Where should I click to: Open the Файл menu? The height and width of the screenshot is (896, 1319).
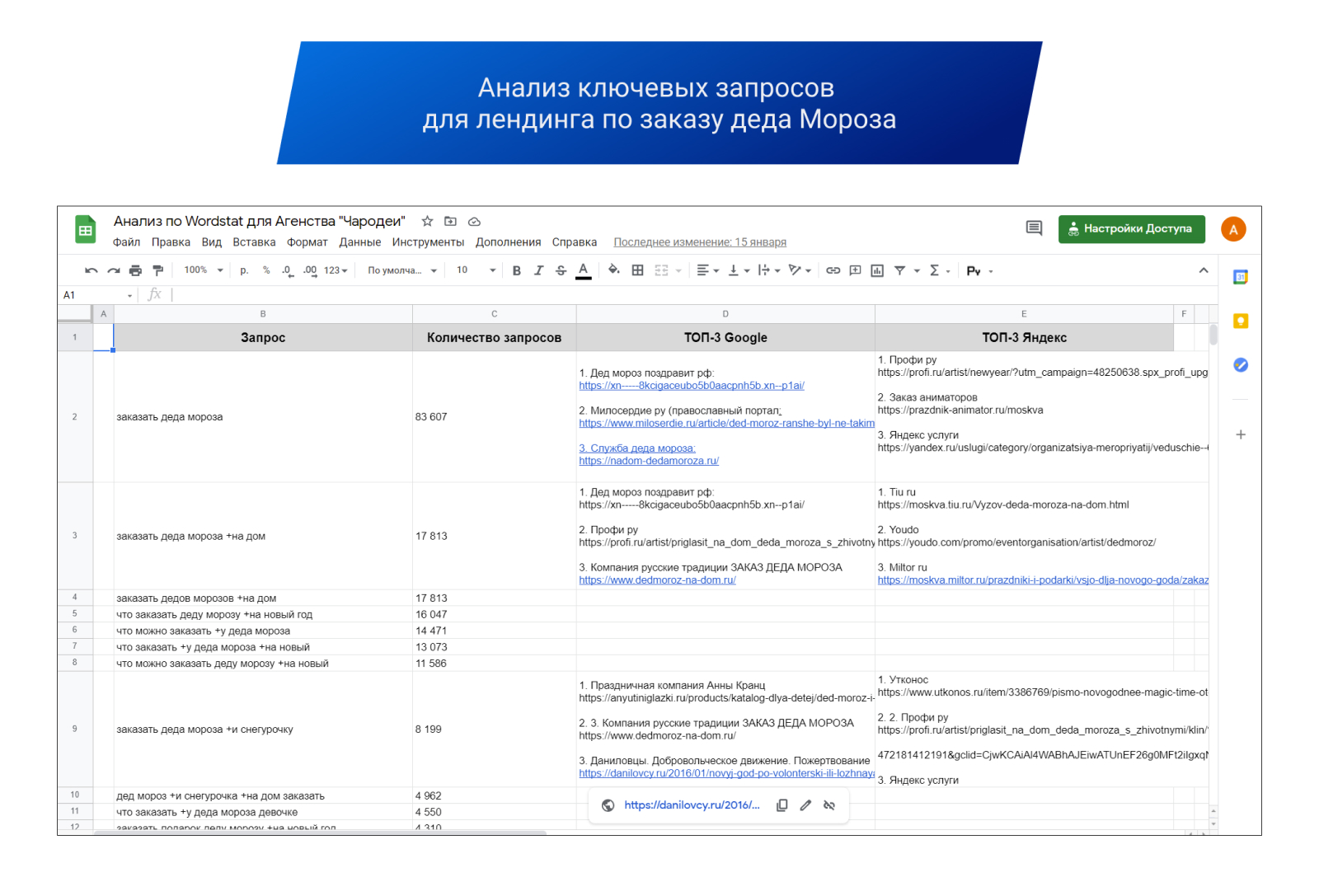coord(126,242)
